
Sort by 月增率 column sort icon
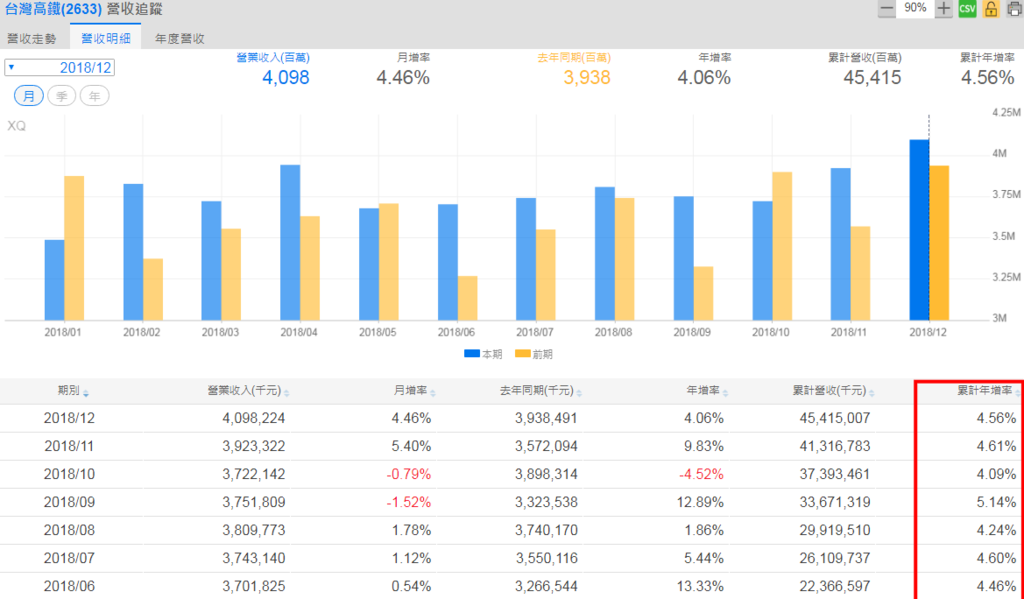[433, 393]
